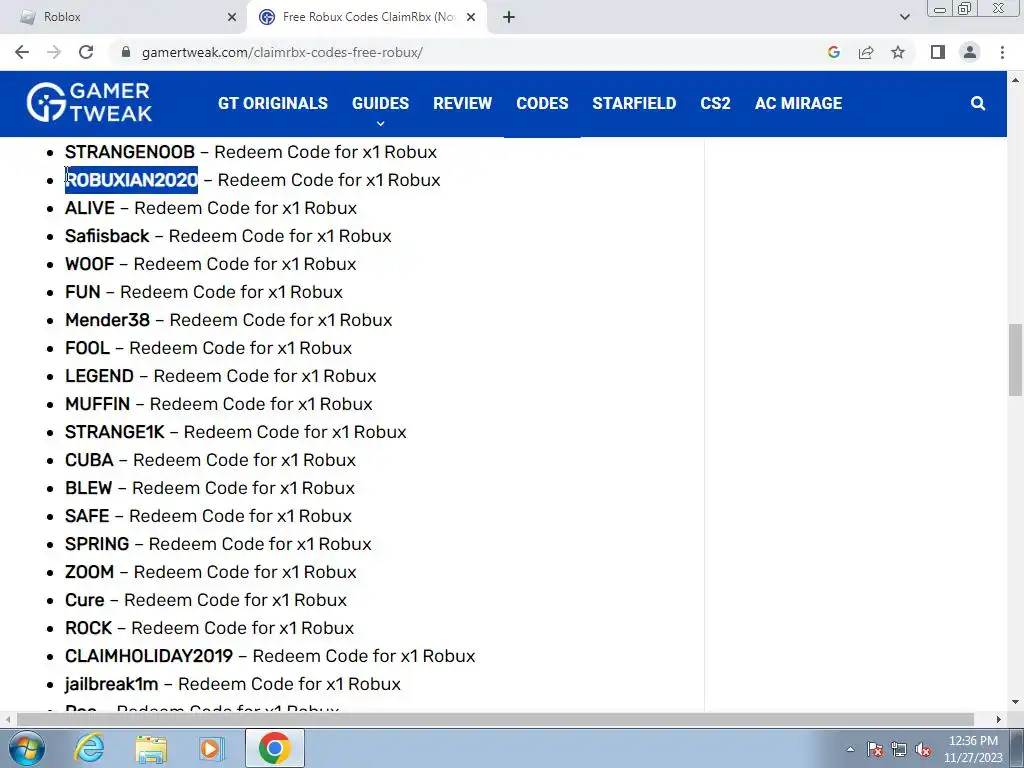Viewport: 1024px width, 768px height.
Task: Click the STRANGENOOB code text
Action: (x=130, y=152)
